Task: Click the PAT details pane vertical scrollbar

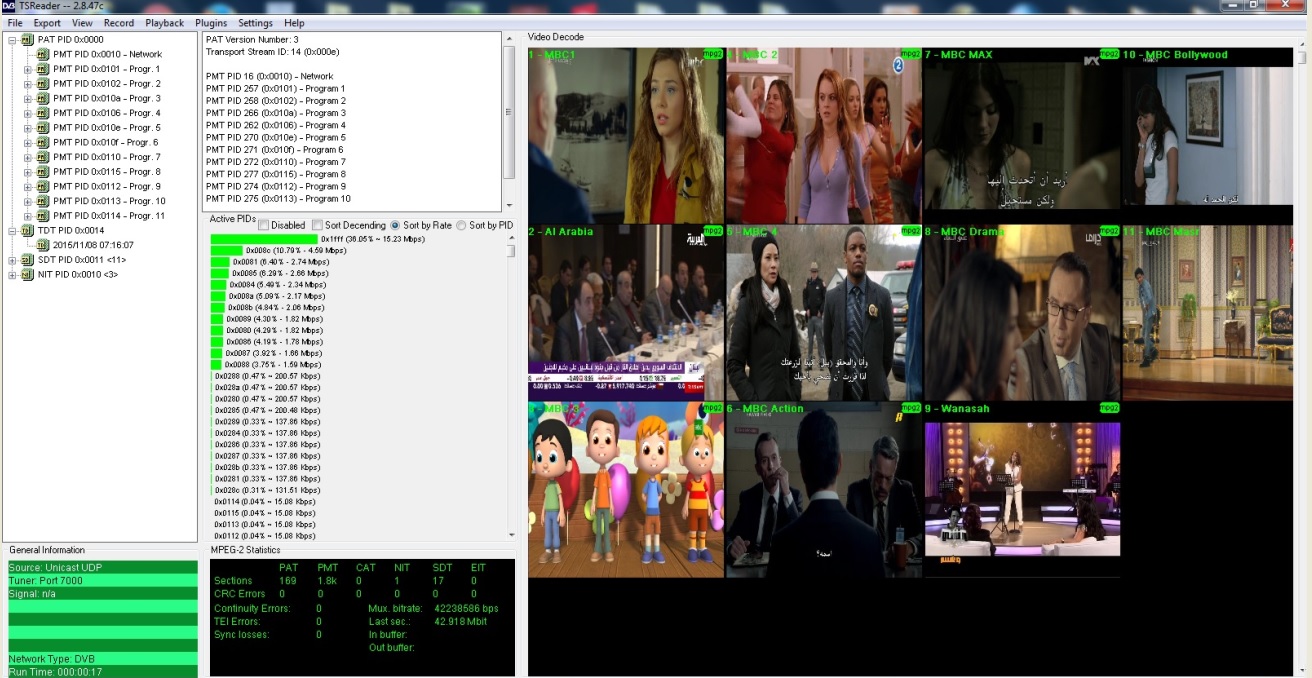Action: tap(509, 120)
